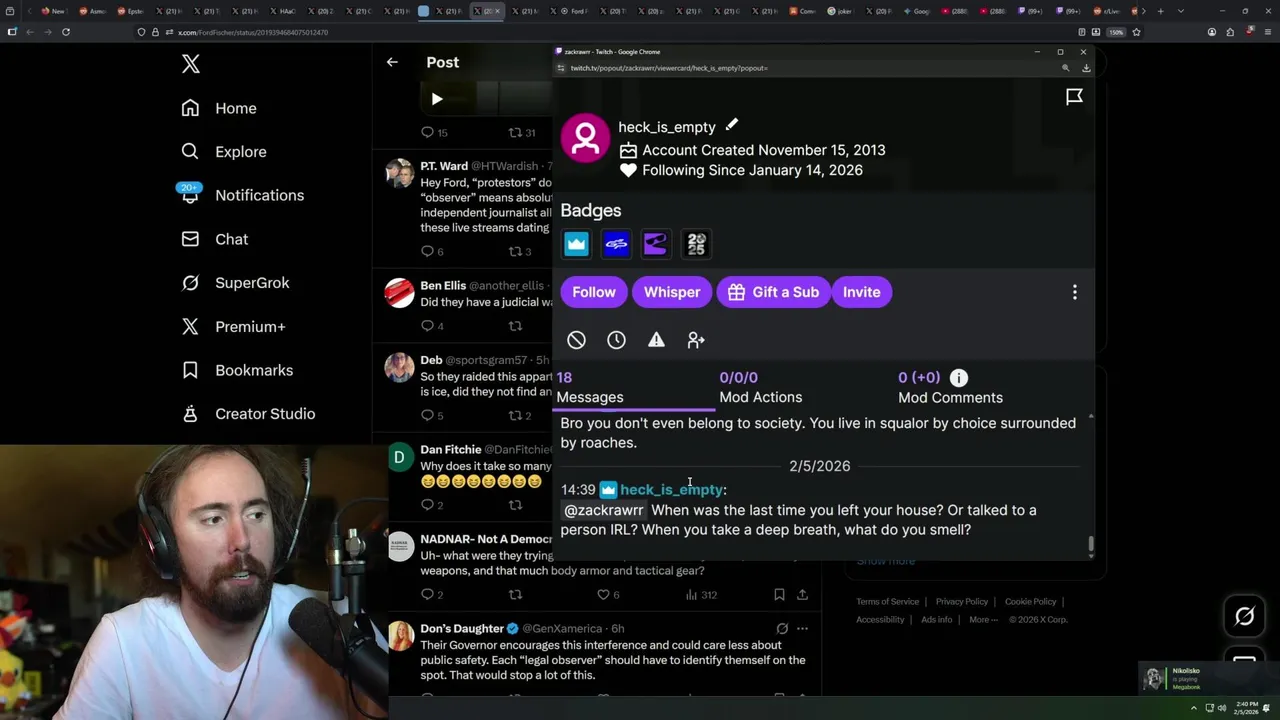Open Bookmarks in the X sidebar
Image resolution: width=1280 pixels, height=720 pixels.
pos(237,370)
